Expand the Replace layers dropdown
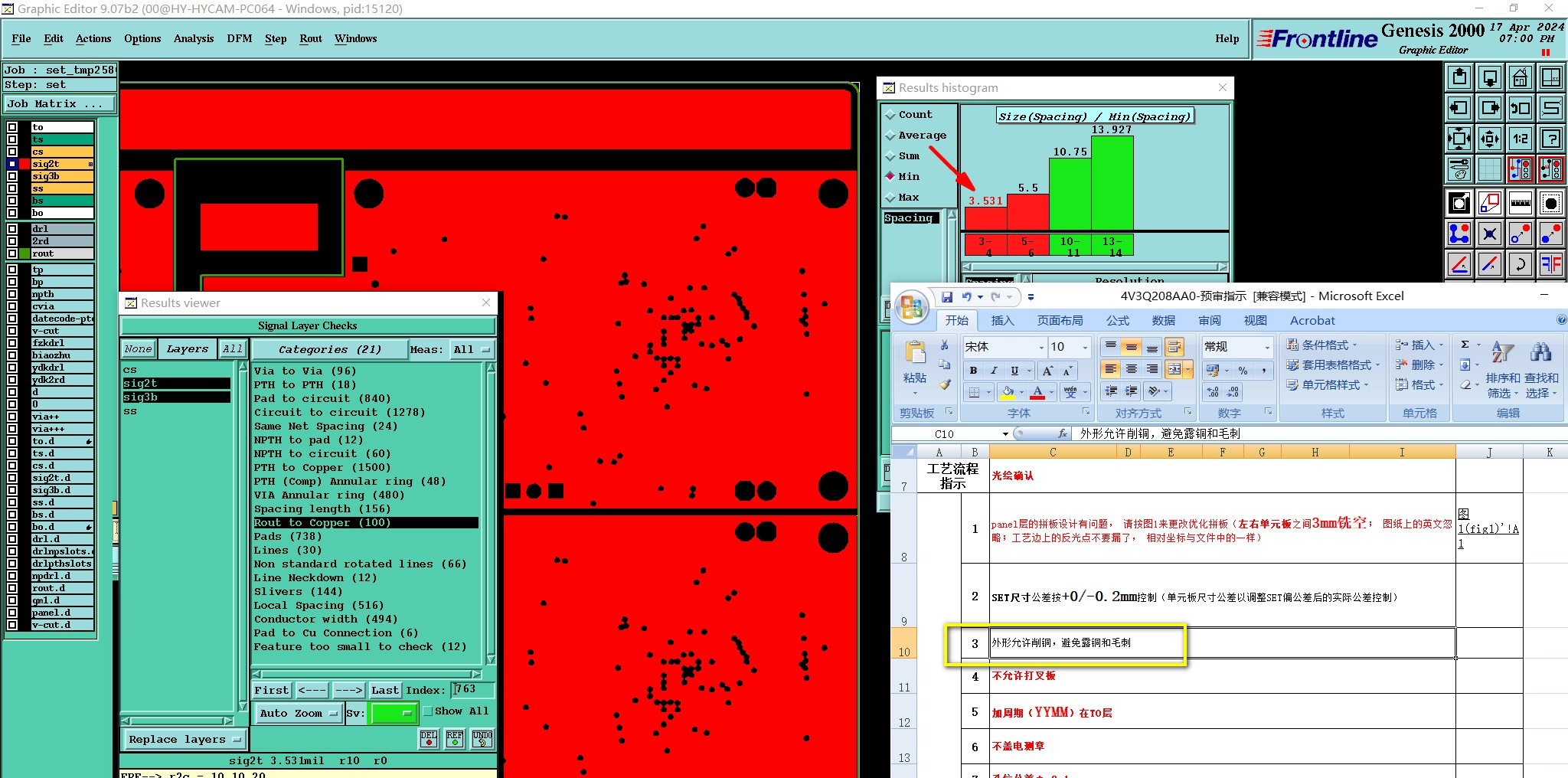The height and width of the screenshot is (778, 1568). (184, 740)
